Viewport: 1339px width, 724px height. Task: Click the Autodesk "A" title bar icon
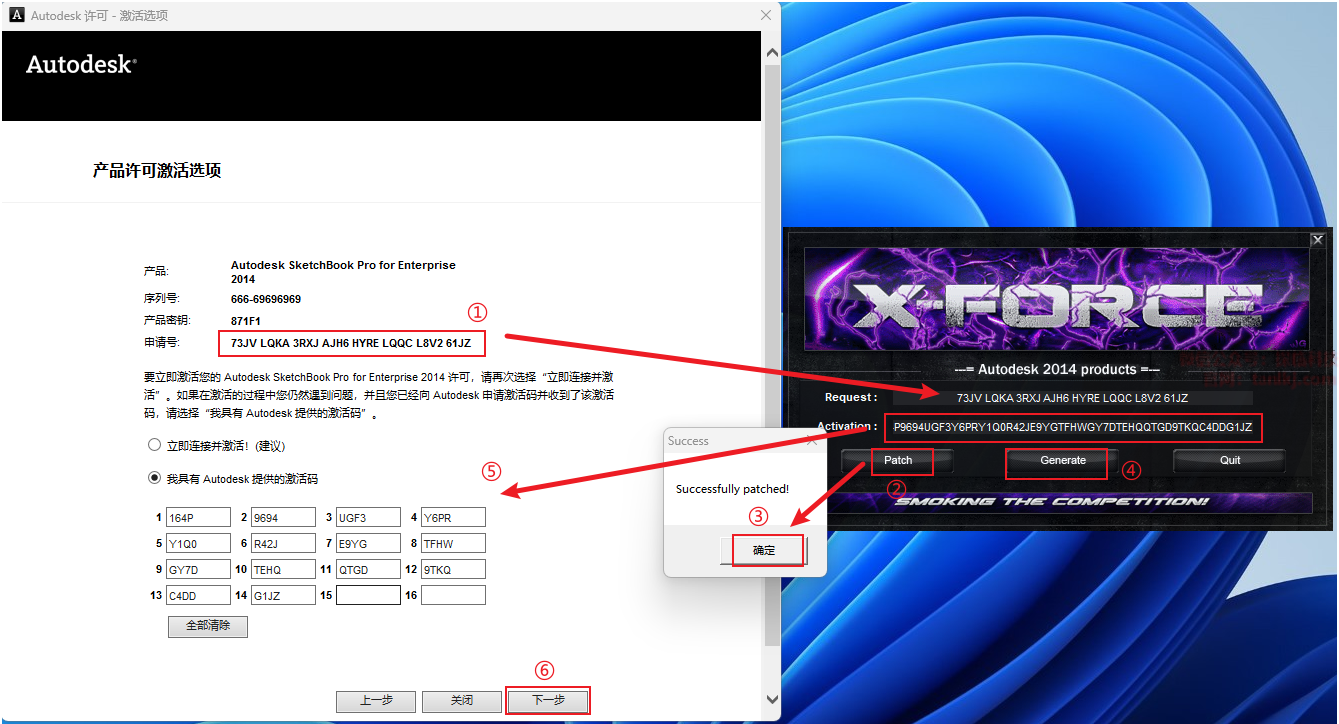(16, 15)
